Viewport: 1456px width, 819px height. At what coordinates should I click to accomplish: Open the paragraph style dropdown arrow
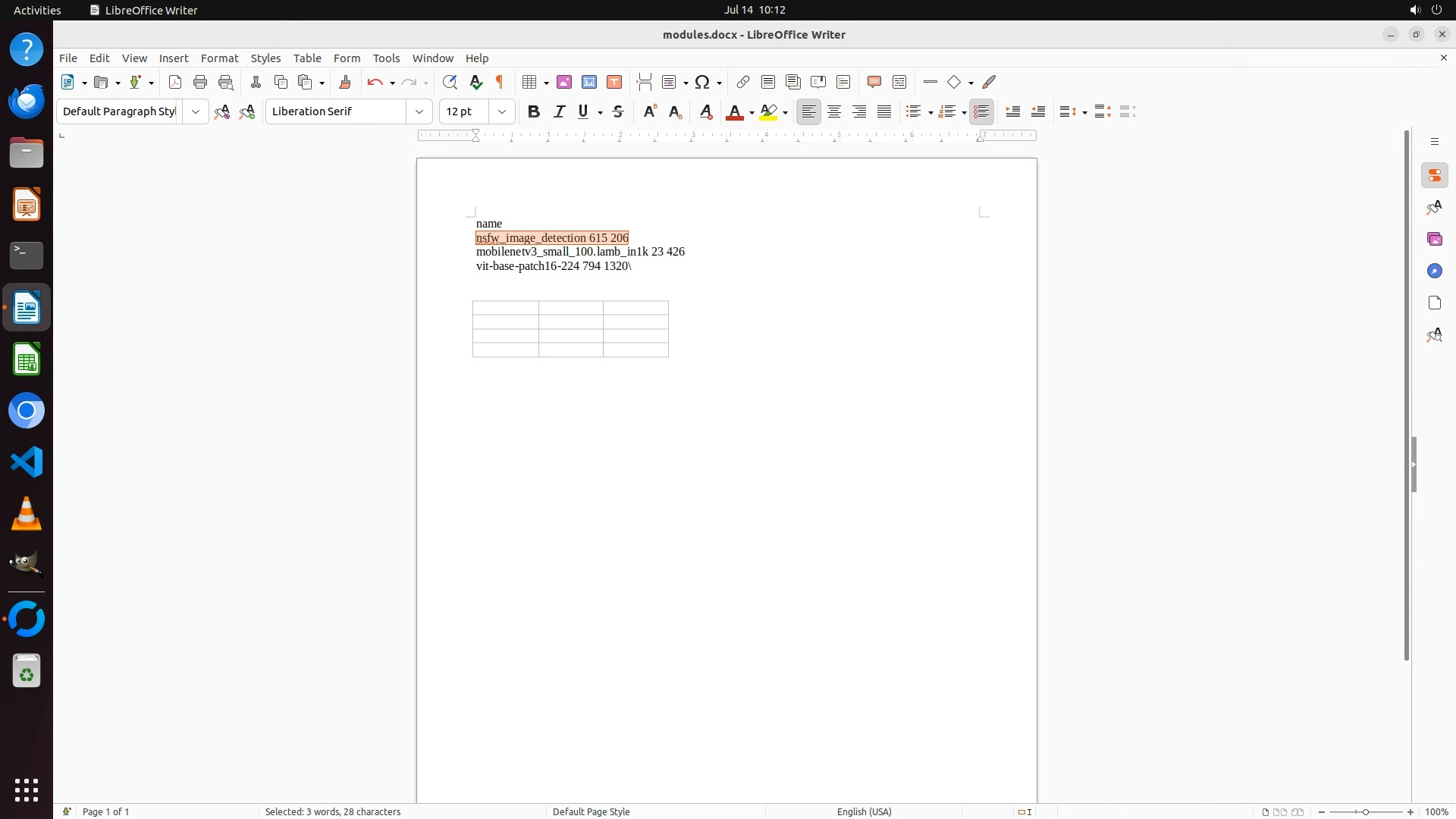click(x=196, y=111)
